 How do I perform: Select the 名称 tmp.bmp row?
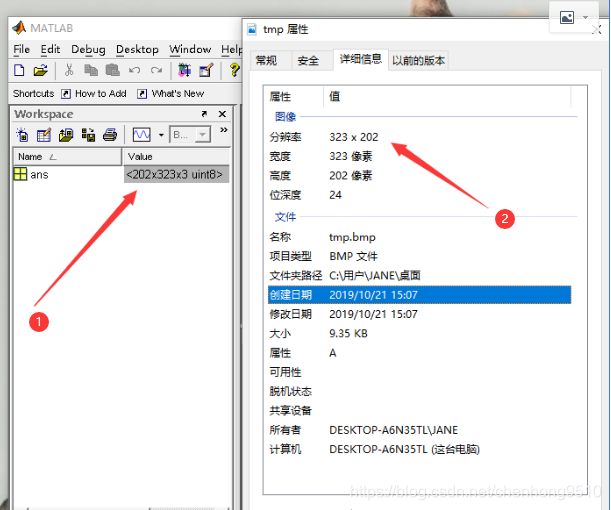click(420, 237)
